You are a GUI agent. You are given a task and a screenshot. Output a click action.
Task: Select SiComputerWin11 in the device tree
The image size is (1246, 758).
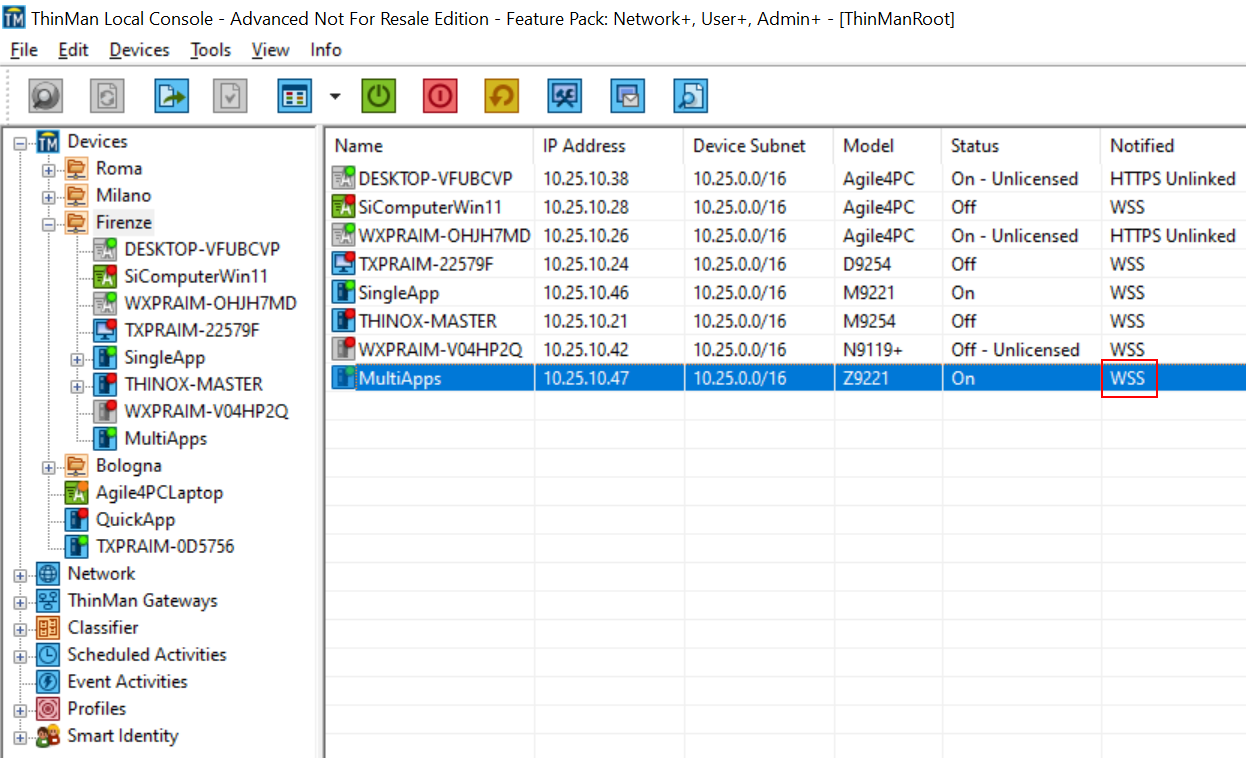(x=196, y=276)
